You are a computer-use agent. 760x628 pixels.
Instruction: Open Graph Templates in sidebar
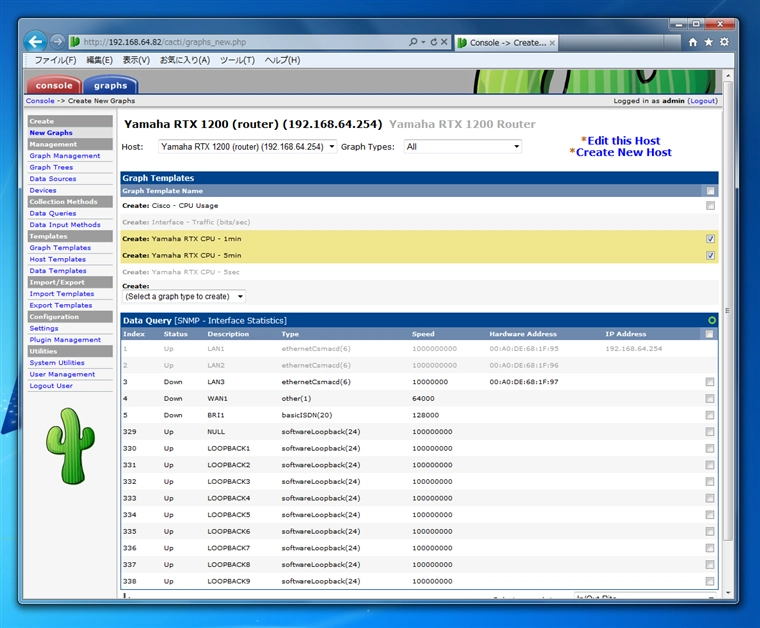click(x=60, y=248)
